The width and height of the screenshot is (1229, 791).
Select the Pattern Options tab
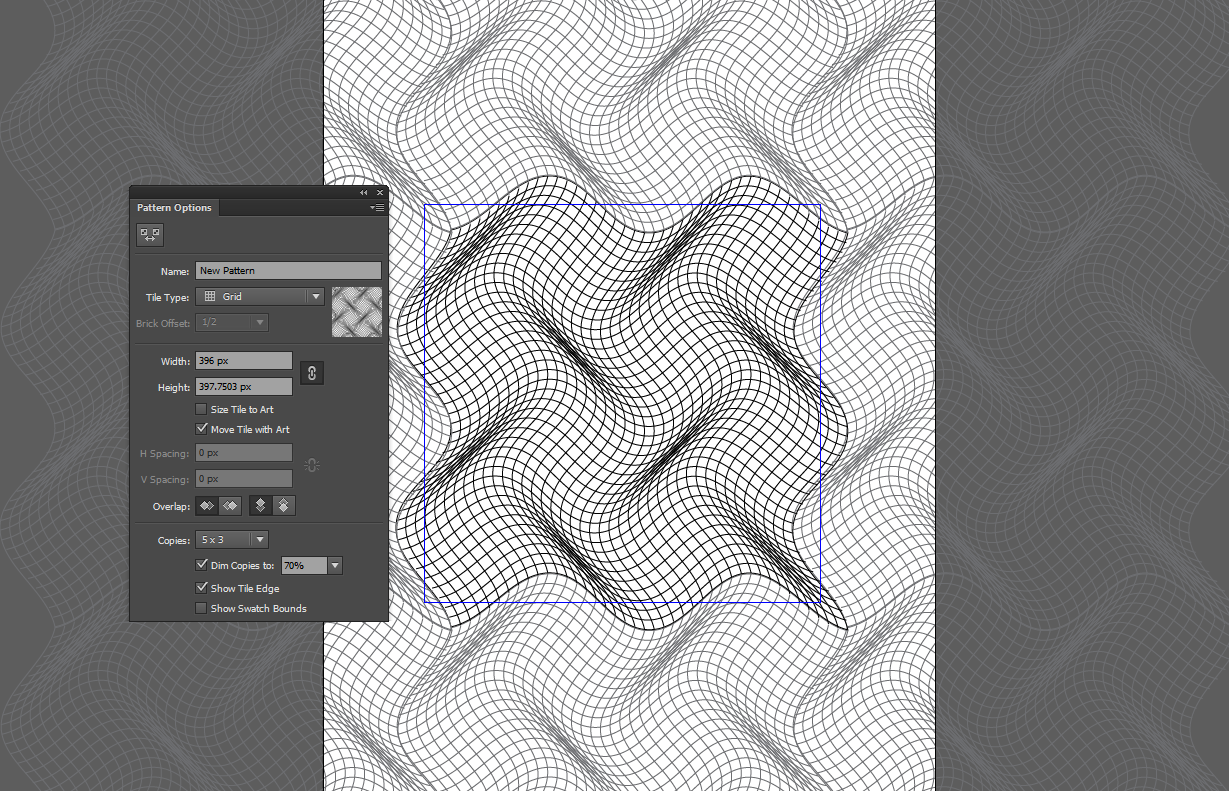pos(174,207)
